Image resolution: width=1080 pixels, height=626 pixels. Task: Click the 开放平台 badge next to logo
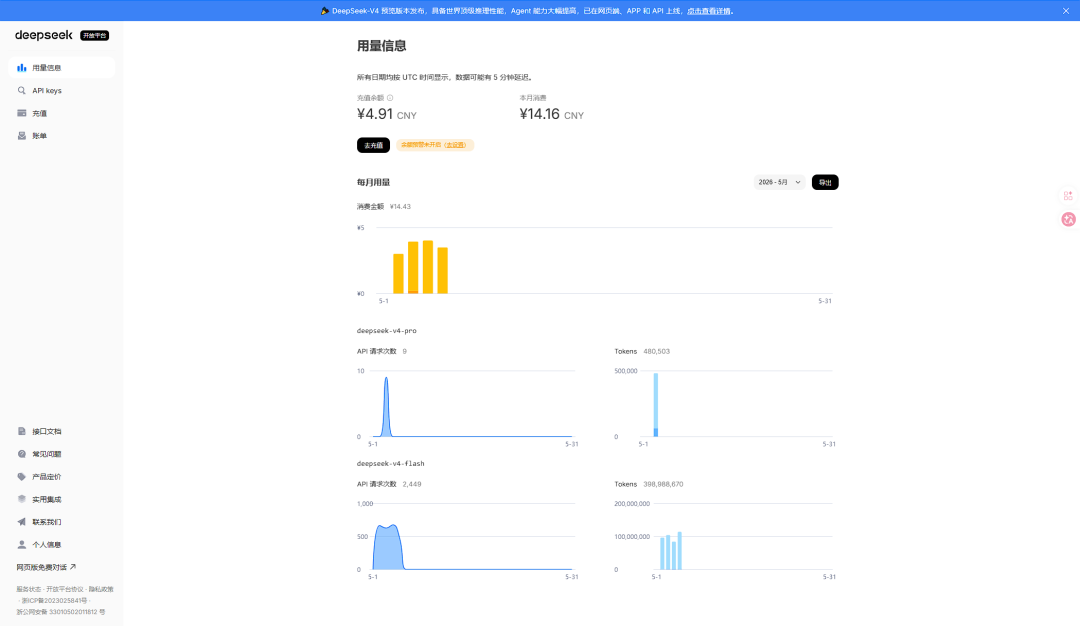(x=94, y=35)
